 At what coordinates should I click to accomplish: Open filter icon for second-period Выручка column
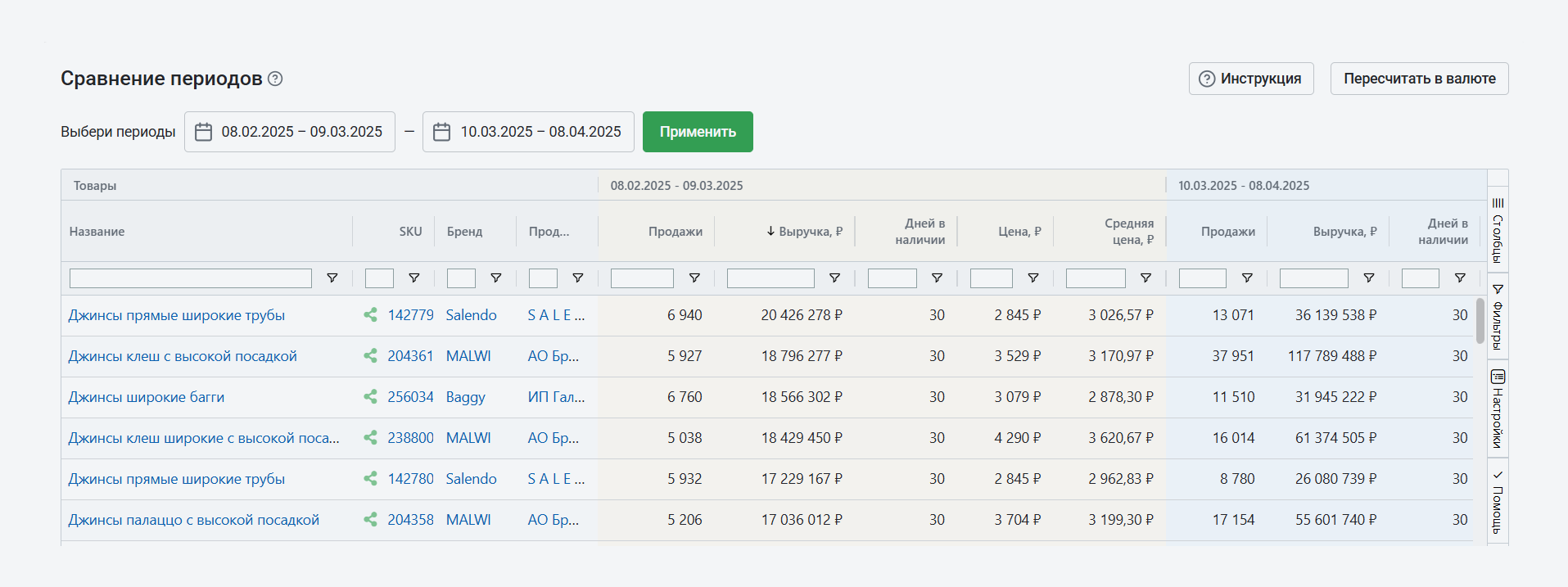[1368, 278]
